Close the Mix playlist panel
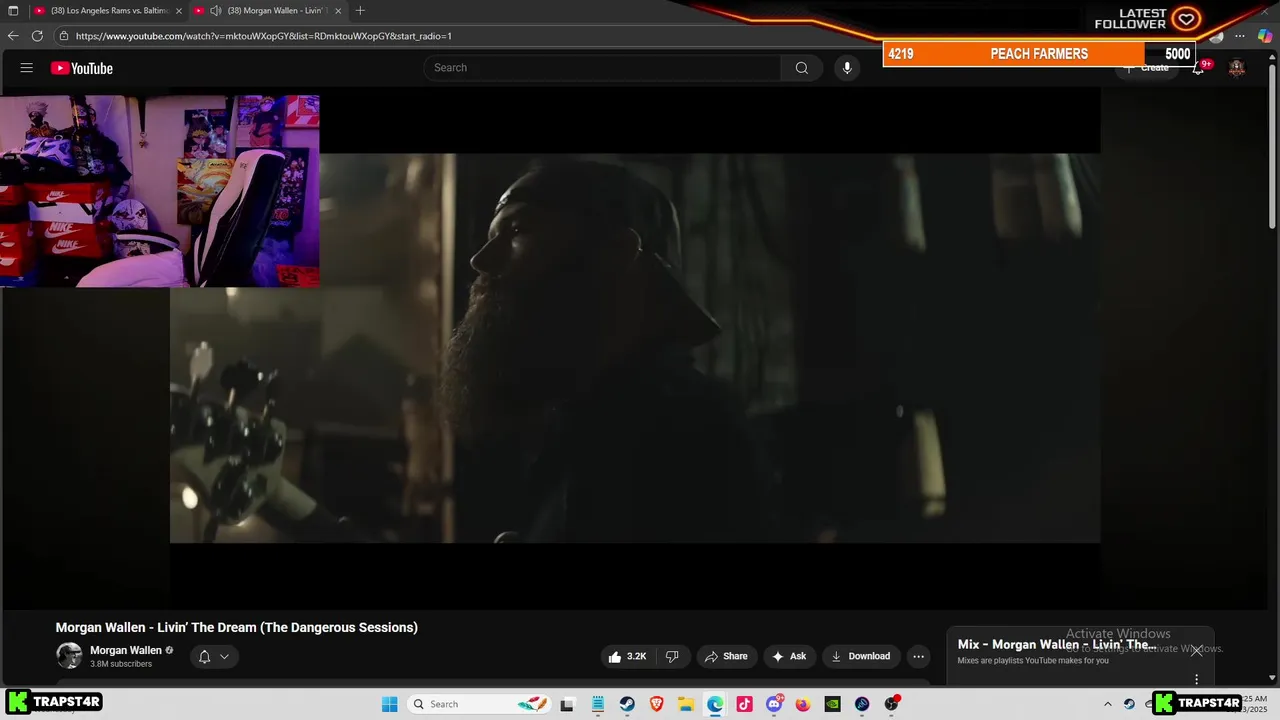The height and width of the screenshot is (720, 1280). point(1196,650)
